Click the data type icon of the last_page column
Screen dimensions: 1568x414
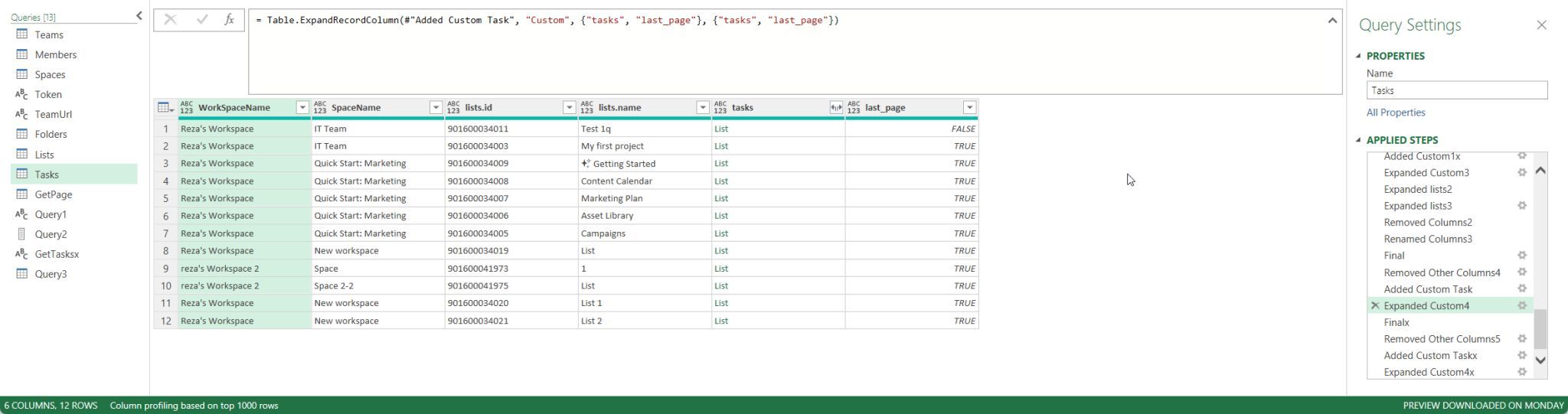pyautogui.click(x=854, y=108)
